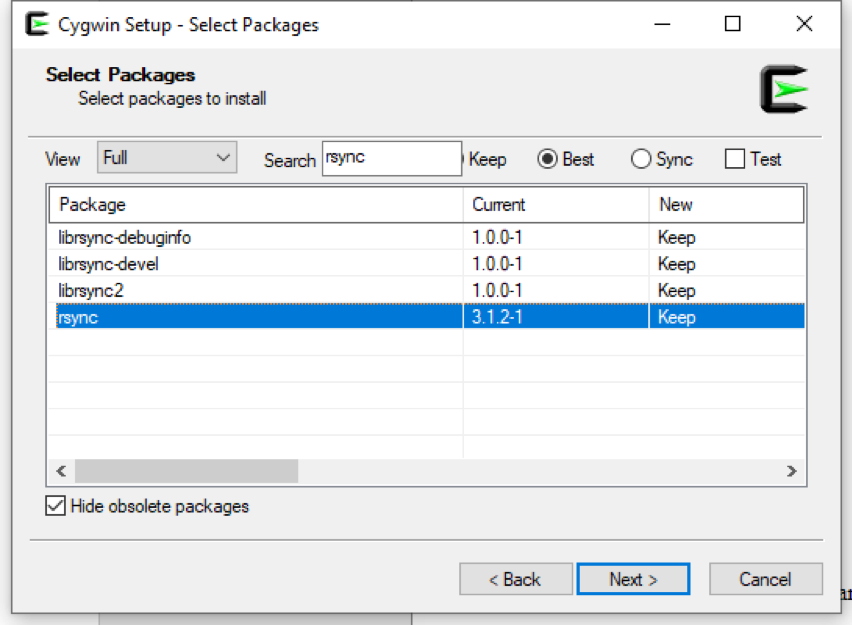
Task: Click the large Cygwin logo in the header
Action: [784, 89]
